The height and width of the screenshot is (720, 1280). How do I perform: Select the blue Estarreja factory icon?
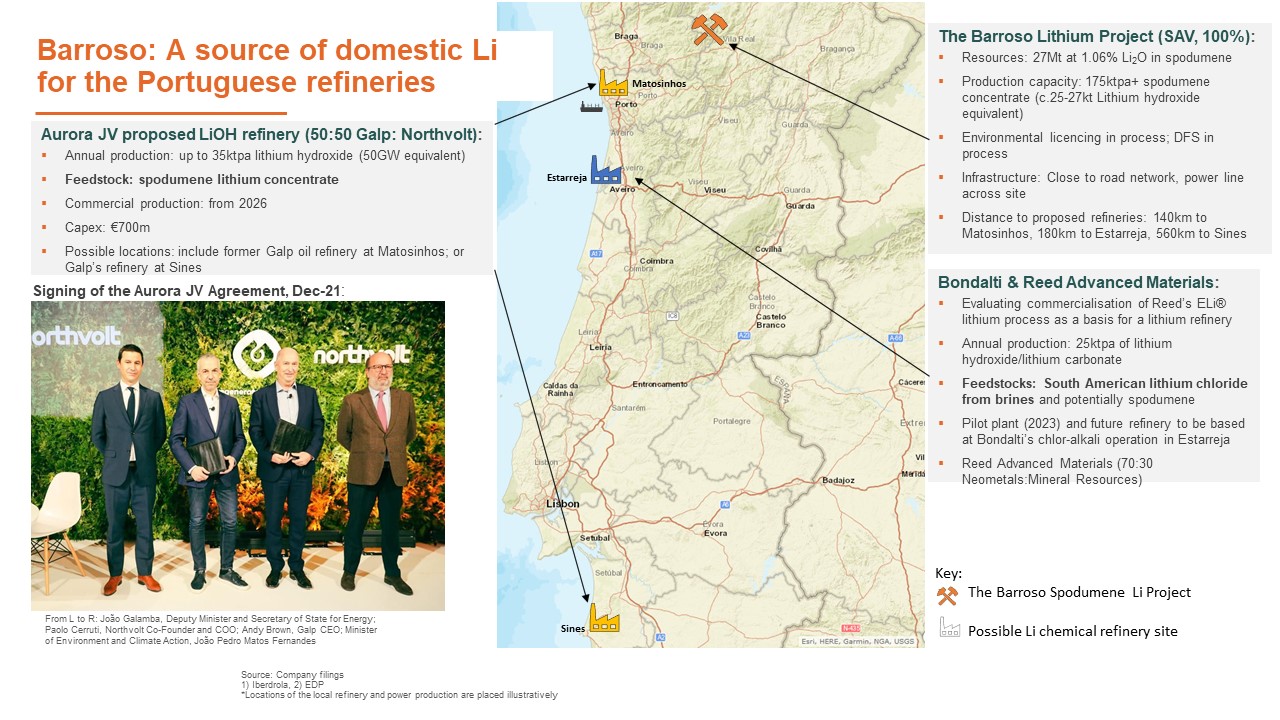605,169
